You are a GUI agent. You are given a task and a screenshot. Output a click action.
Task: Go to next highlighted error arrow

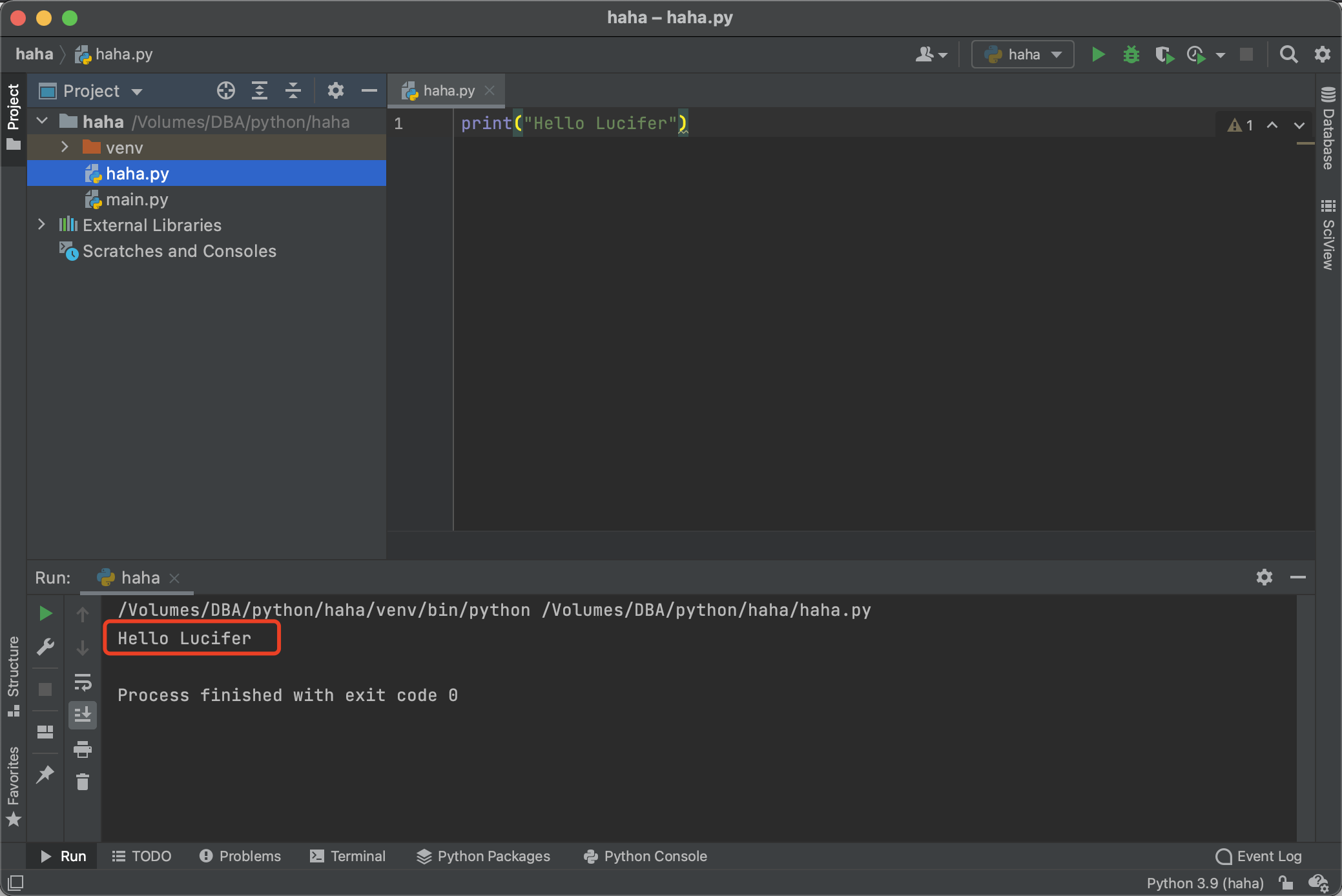(x=1299, y=125)
